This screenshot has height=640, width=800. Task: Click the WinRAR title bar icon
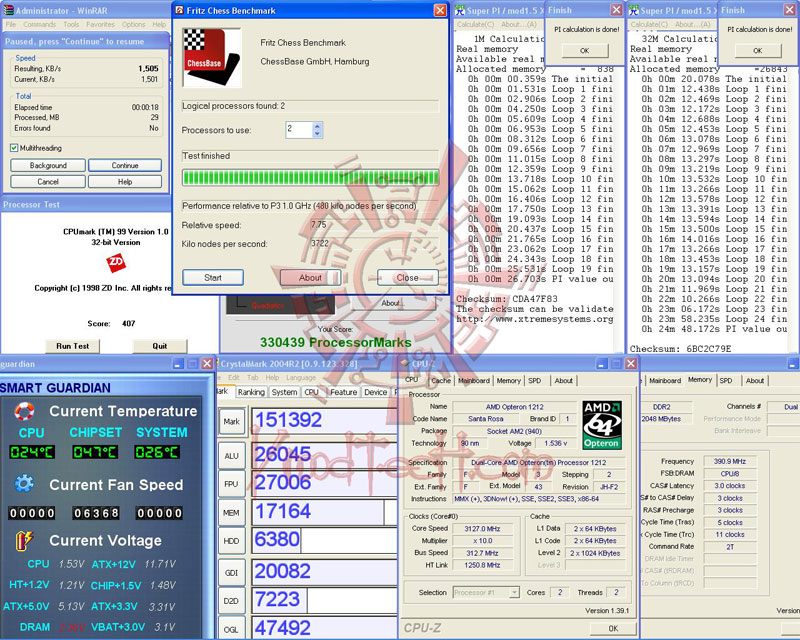[8, 10]
